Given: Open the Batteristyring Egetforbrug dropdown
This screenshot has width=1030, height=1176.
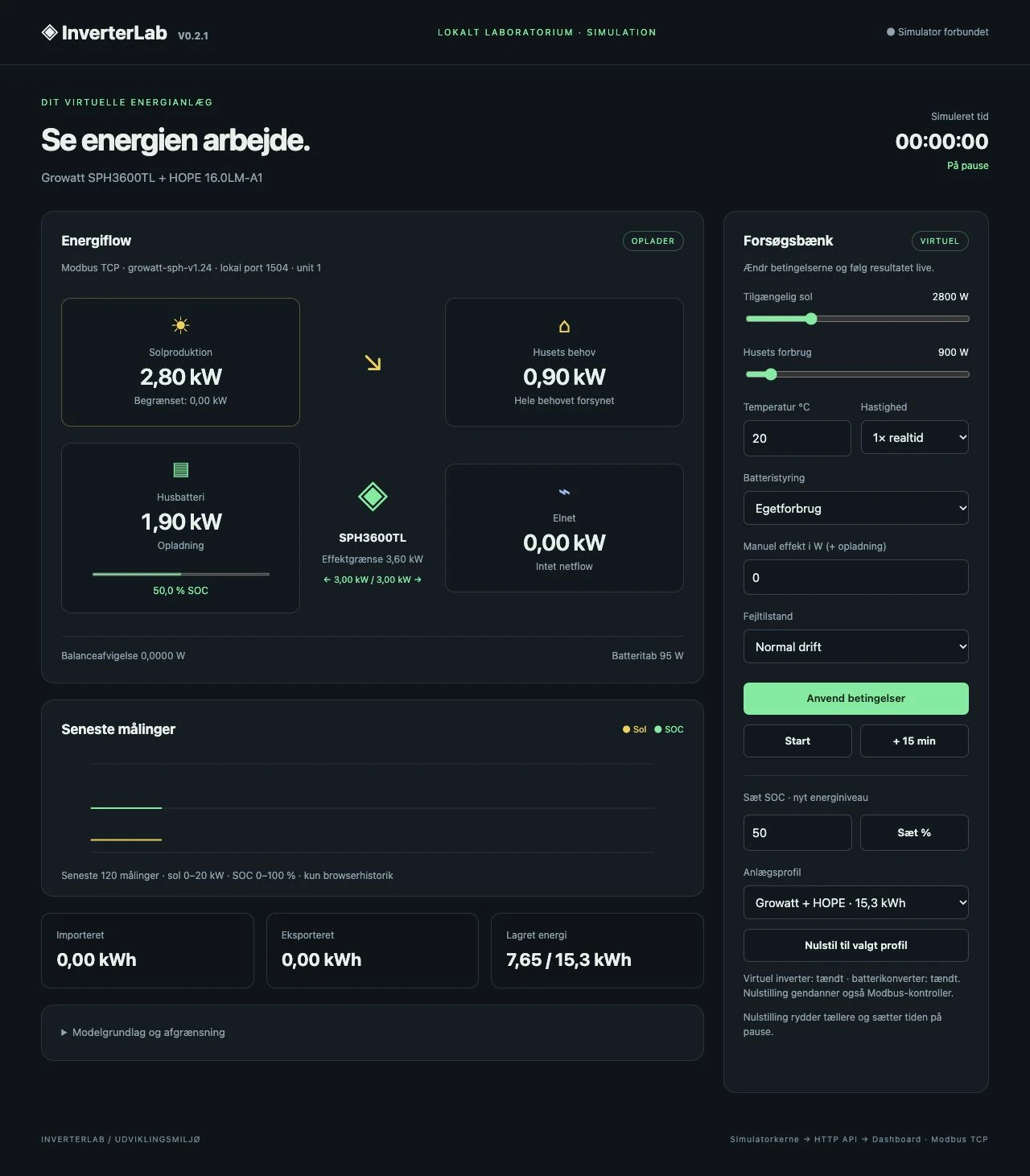Looking at the screenshot, I should [855, 508].
